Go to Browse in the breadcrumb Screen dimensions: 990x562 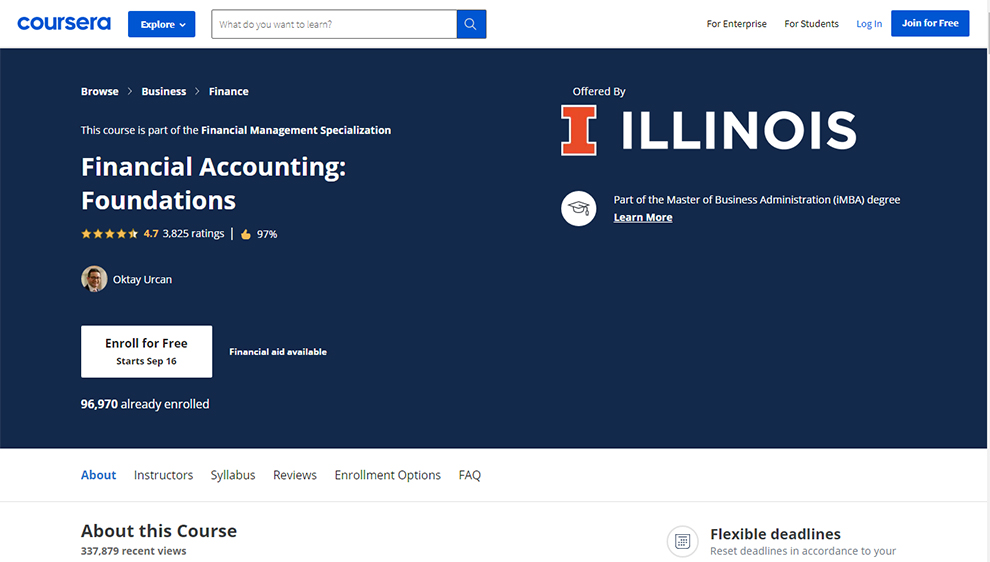point(100,91)
